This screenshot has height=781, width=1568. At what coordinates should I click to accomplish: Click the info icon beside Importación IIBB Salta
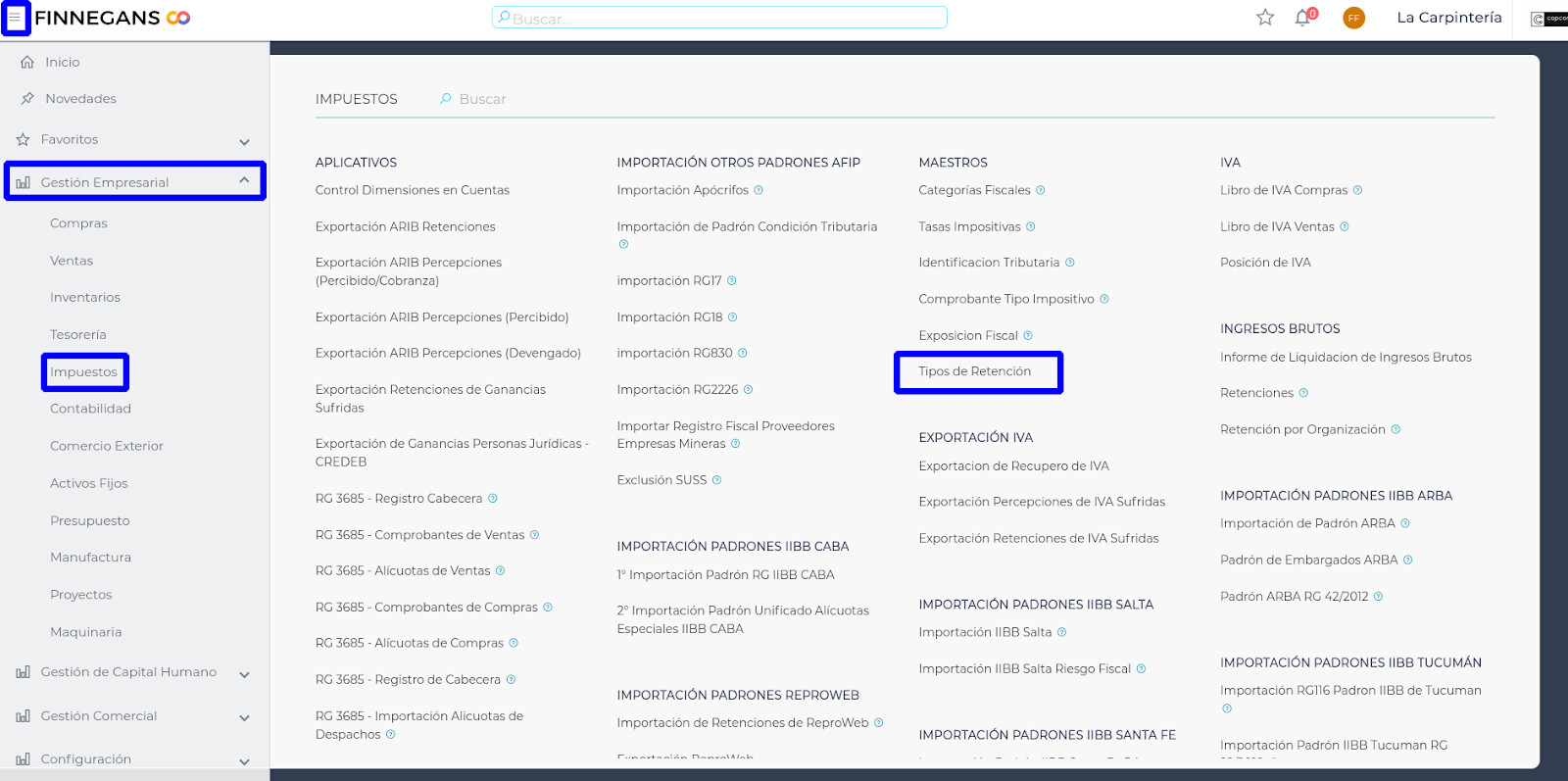(x=1062, y=633)
